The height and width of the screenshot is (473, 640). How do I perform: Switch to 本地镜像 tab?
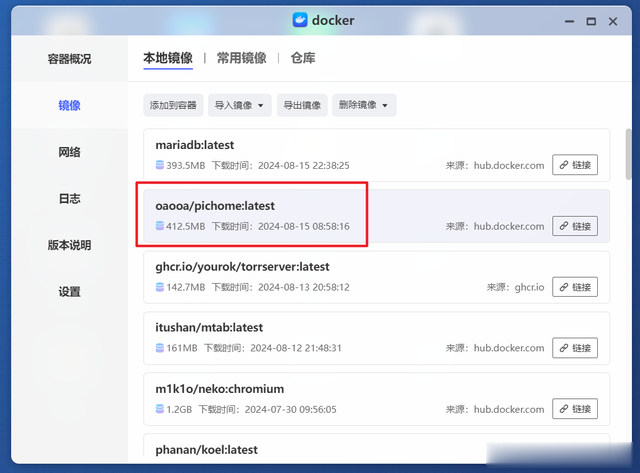click(x=168, y=58)
